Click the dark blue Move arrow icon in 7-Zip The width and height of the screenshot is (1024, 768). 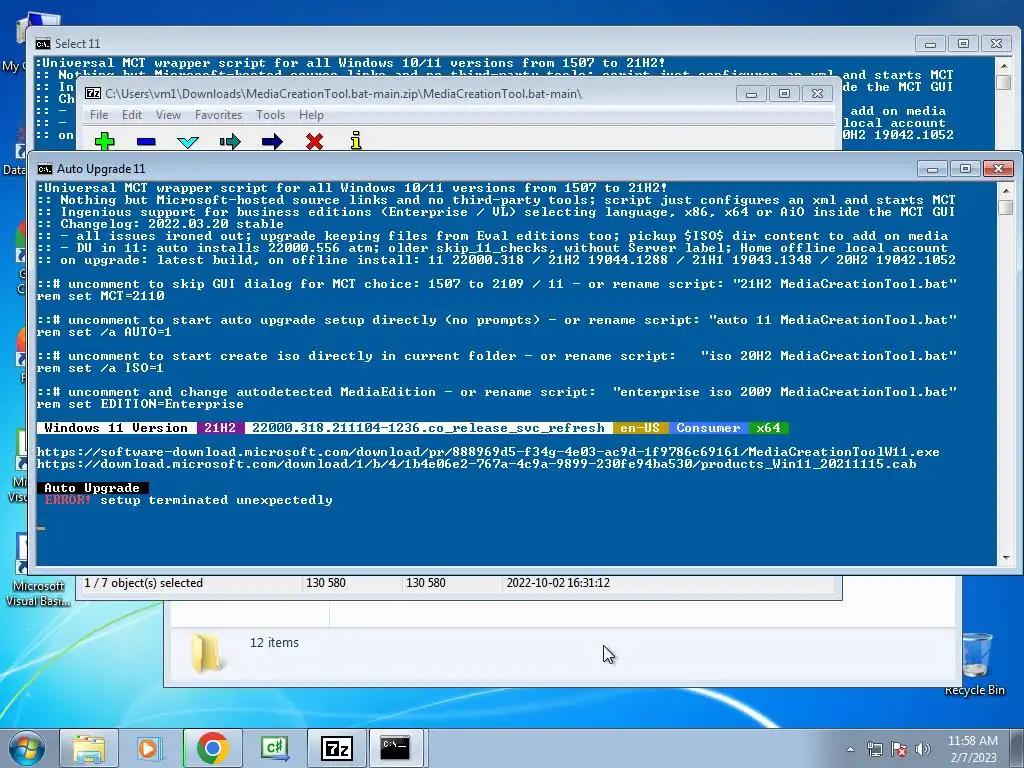click(272, 142)
